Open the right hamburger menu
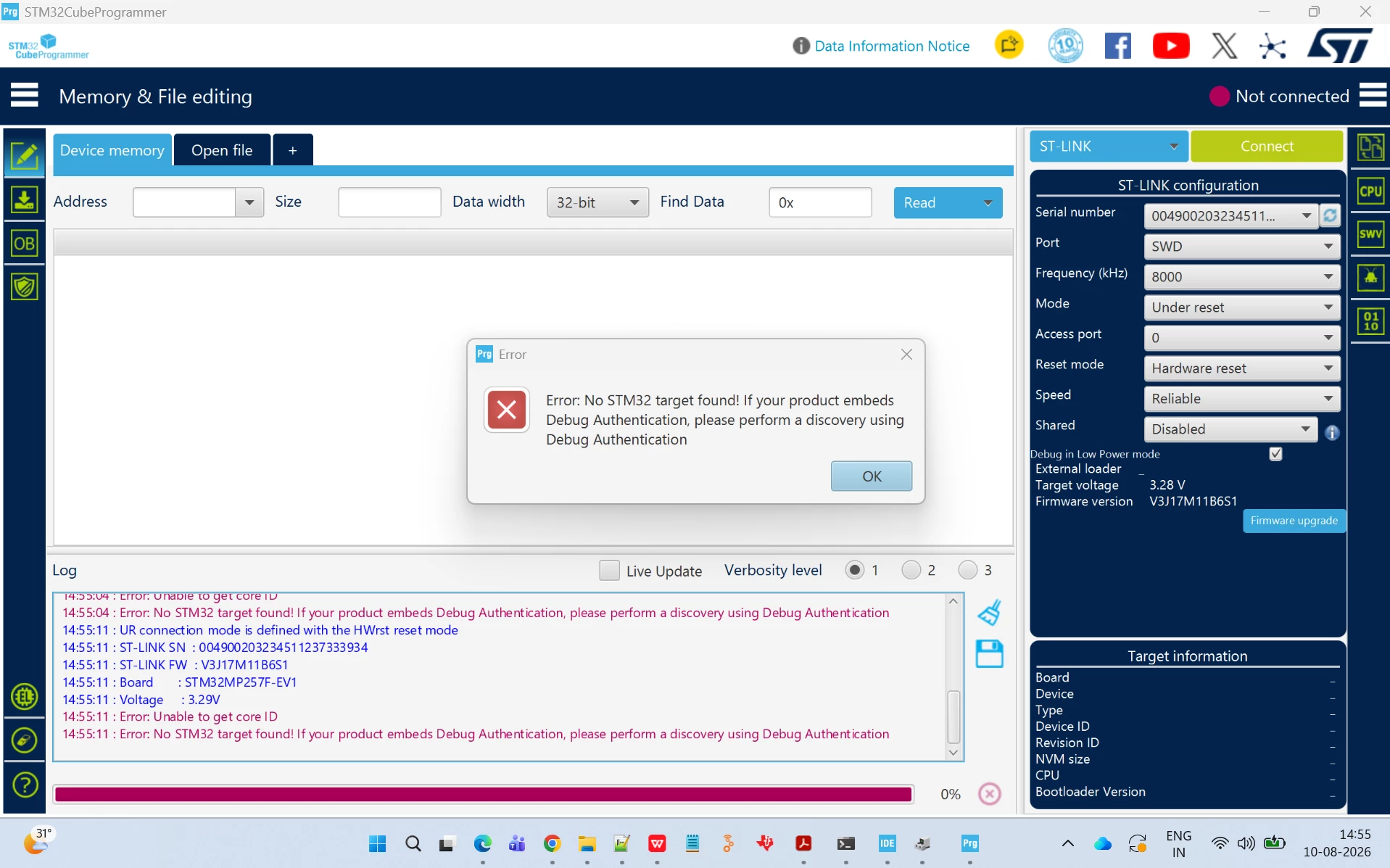Screen dimensions: 1390x868 coord(1373,95)
